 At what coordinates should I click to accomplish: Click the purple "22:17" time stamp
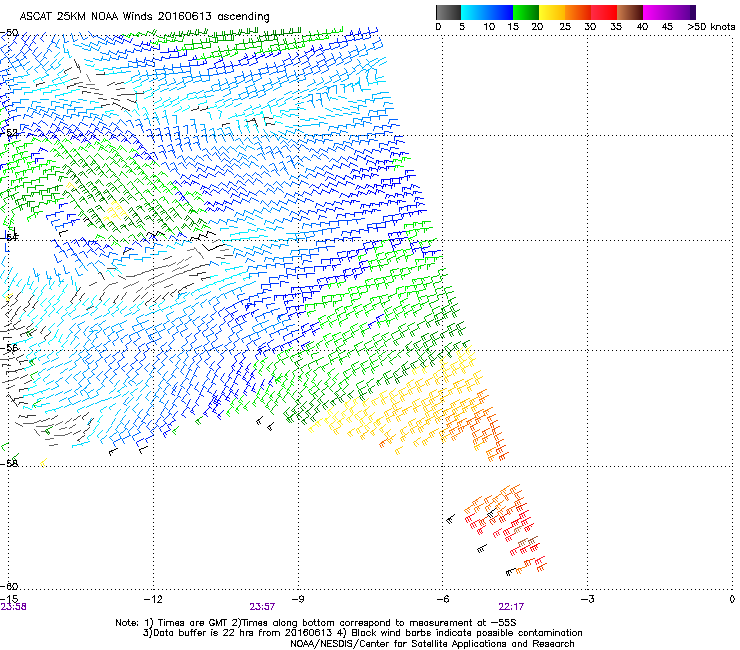[511, 607]
